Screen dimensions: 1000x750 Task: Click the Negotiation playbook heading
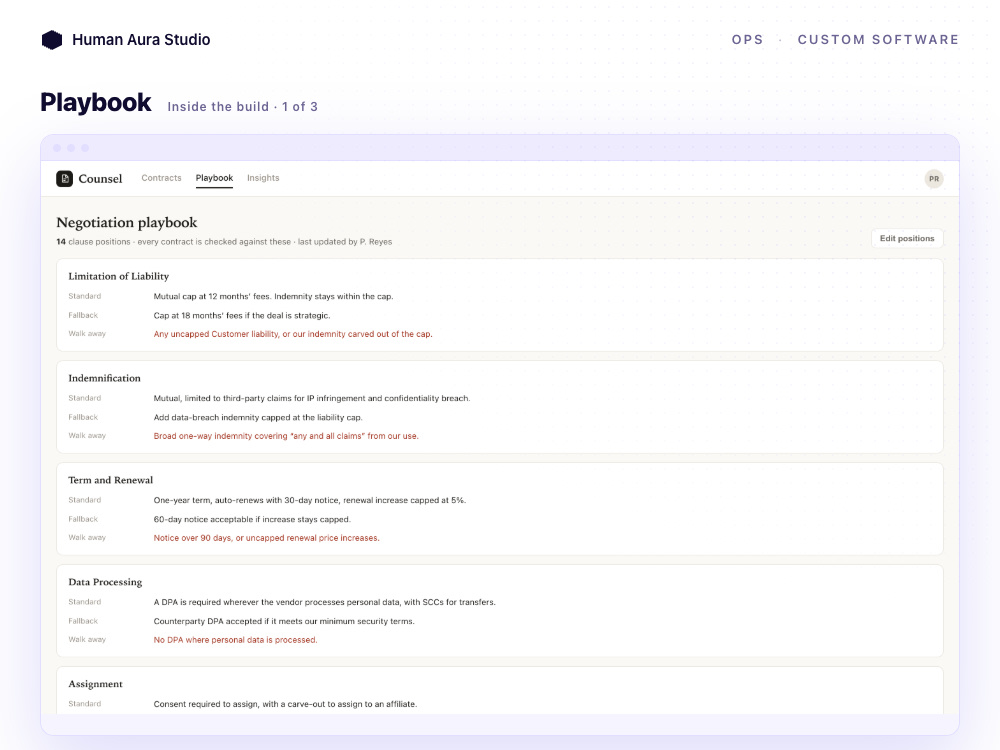[x=127, y=222]
